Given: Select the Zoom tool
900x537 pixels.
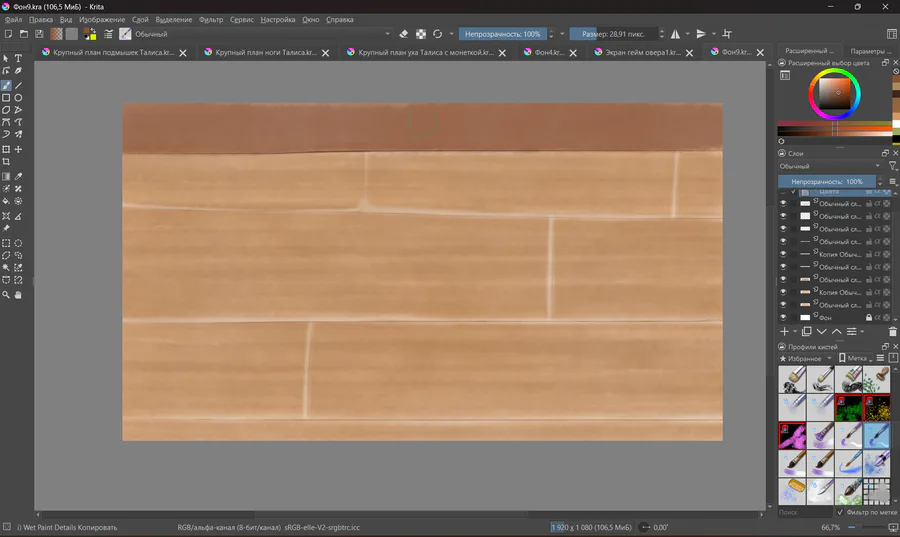Looking at the screenshot, I should coord(6,295).
